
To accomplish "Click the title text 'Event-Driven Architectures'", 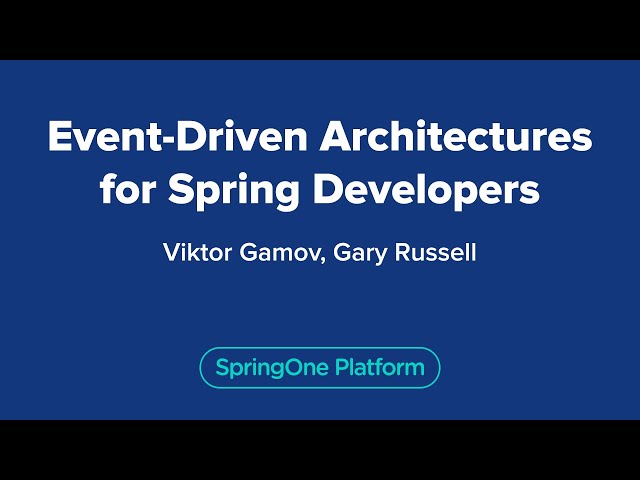I will coord(320,137).
